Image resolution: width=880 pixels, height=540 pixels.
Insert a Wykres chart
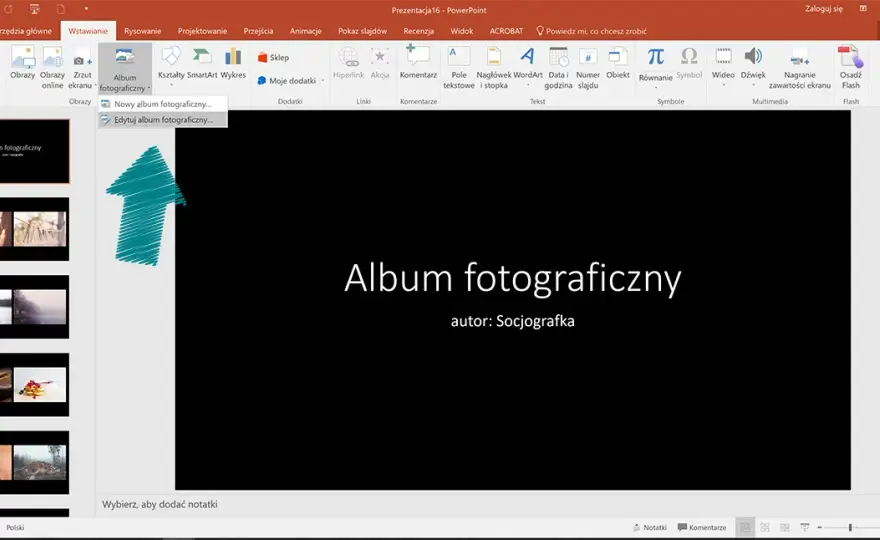pos(233,62)
